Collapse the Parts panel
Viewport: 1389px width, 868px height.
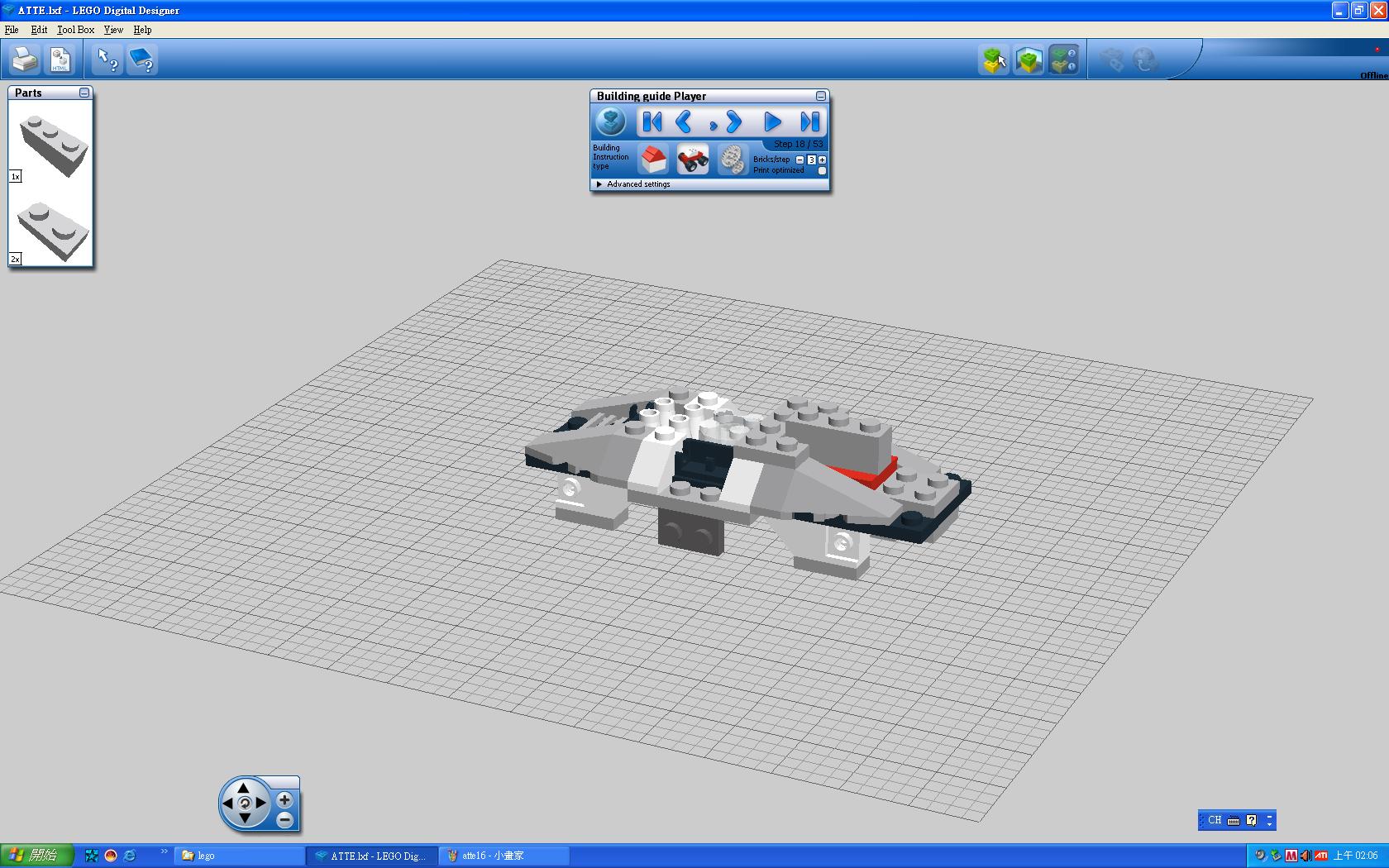[x=84, y=93]
